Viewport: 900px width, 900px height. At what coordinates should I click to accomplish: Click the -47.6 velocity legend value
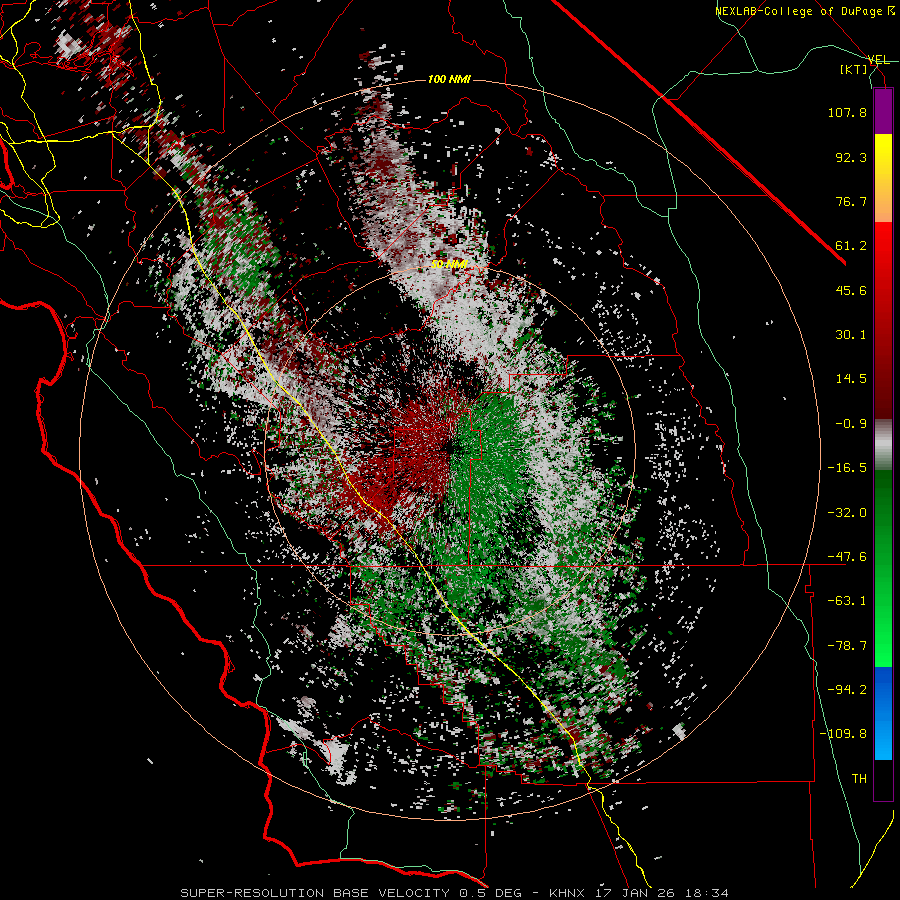click(847, 557)
